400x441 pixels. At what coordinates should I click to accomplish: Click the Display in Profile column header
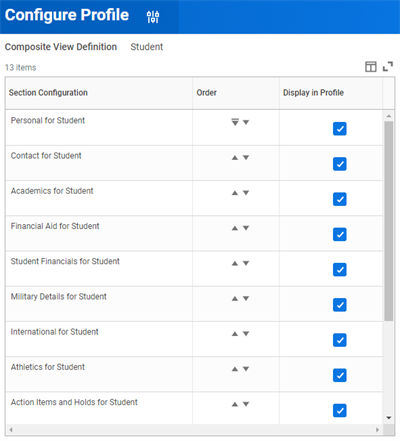pyautogui.click(x=331, y=93)
